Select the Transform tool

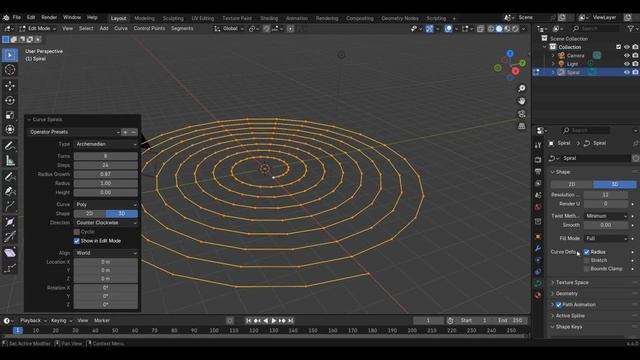(x=10, y=129)
